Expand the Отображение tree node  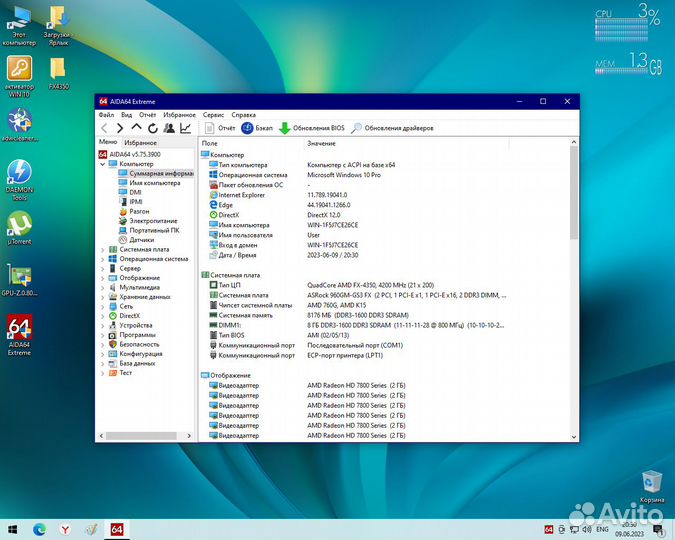click(x=102, y=278)
